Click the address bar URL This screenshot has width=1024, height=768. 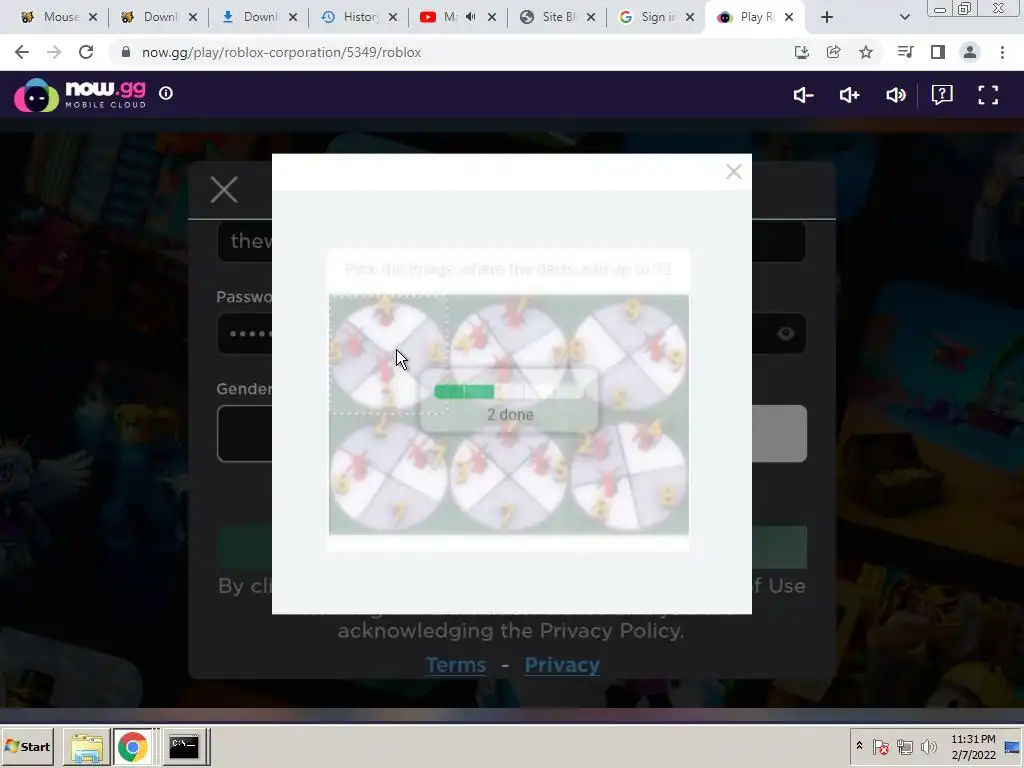[281, 52]
